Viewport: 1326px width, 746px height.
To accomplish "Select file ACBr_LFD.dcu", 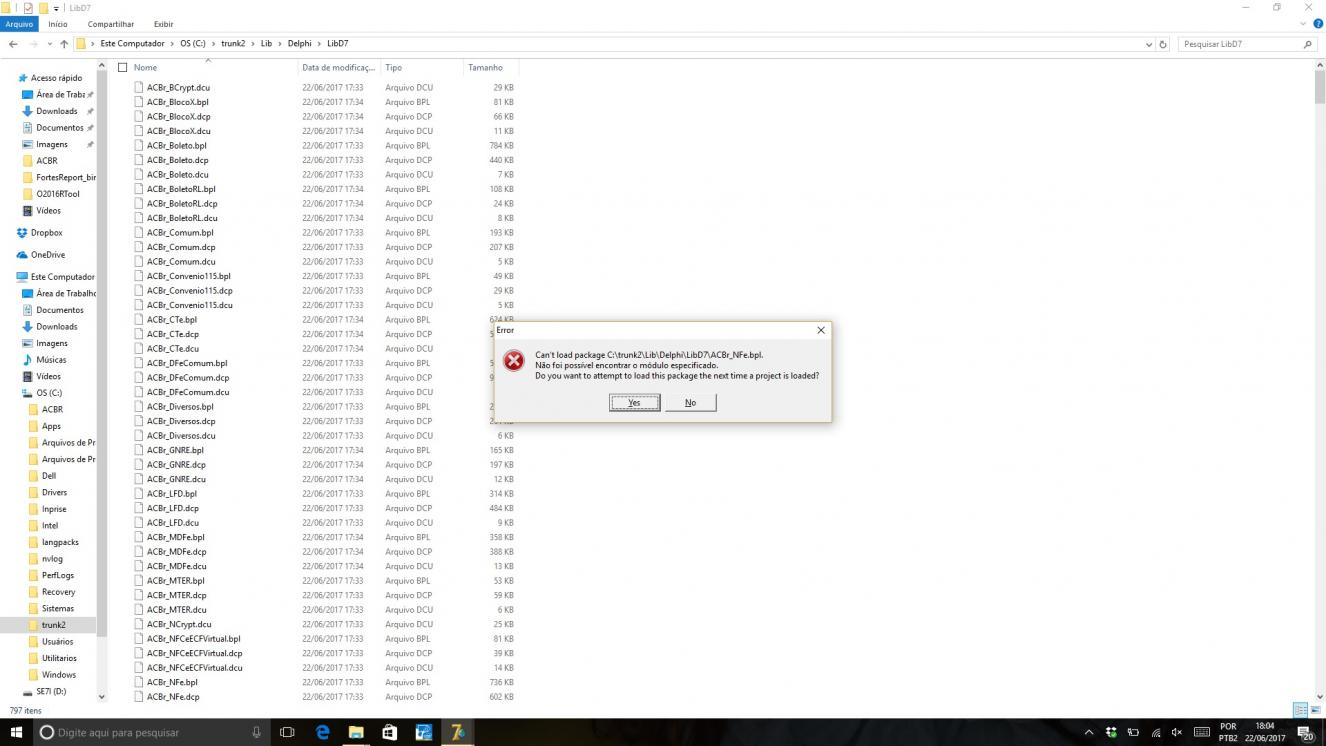I will pos(172,523).
